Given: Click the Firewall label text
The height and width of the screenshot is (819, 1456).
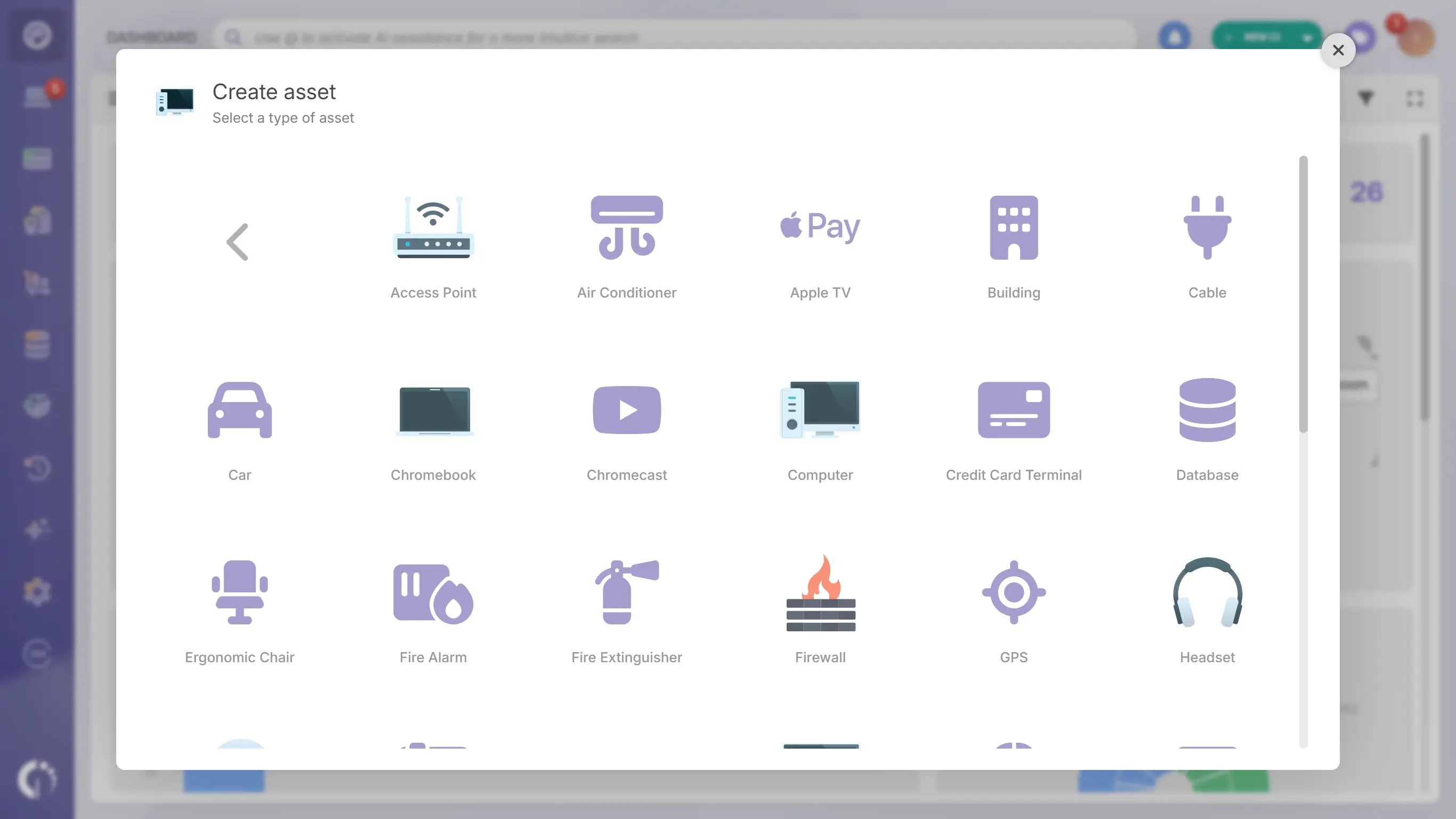Looking at the screenshot, I should tap(820, 657).
